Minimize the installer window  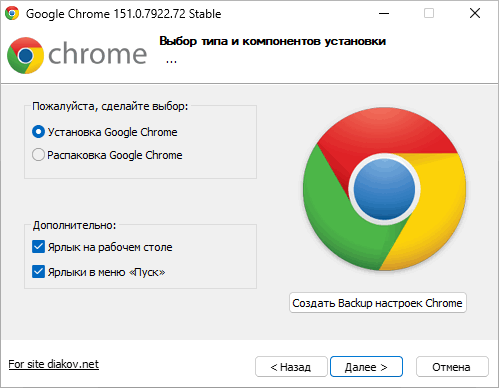click(x=384, y=14)
